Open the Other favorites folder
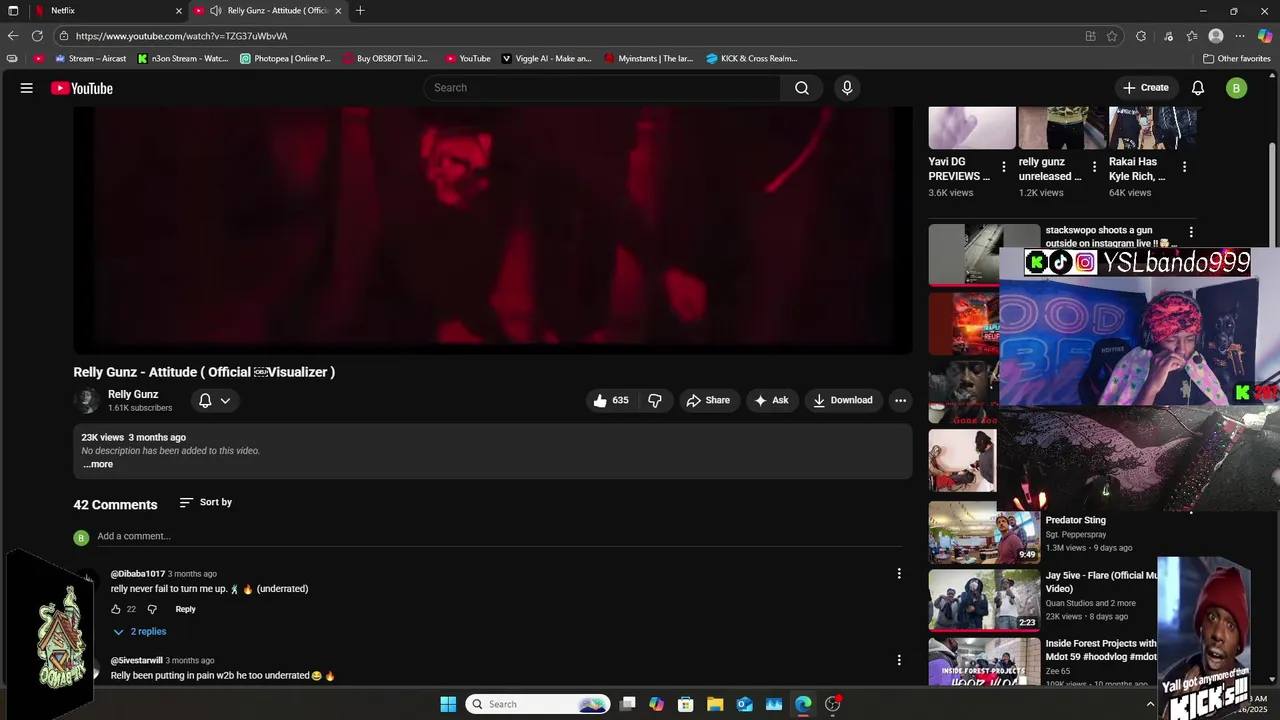 click(x=1237, y=59)
